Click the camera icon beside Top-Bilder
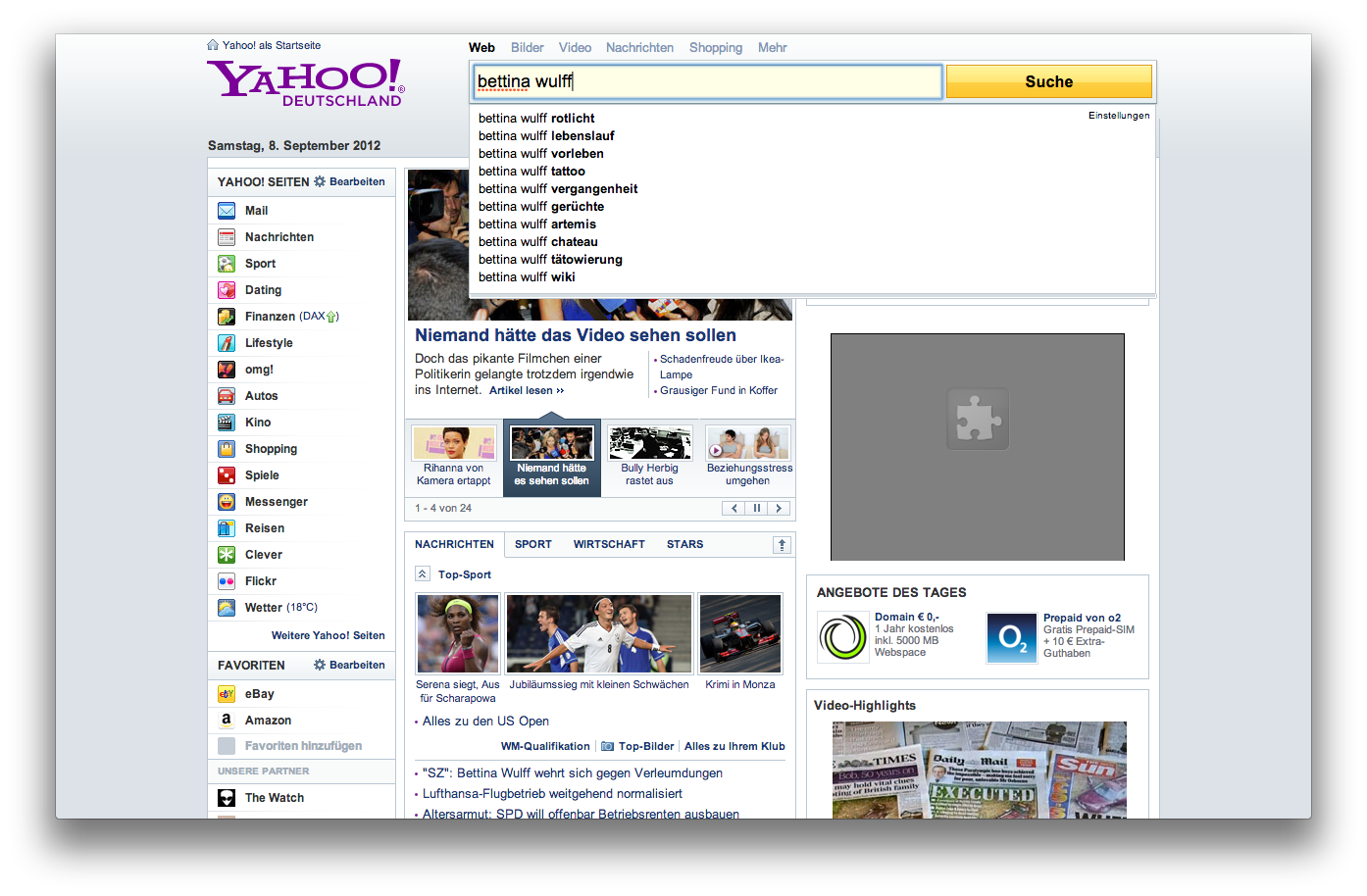 coord(608,747)
